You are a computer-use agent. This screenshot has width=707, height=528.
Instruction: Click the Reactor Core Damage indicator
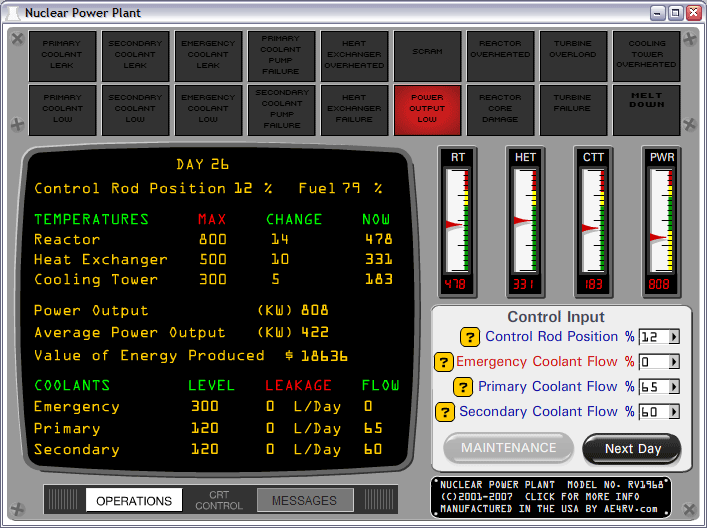tap(500, 110)
